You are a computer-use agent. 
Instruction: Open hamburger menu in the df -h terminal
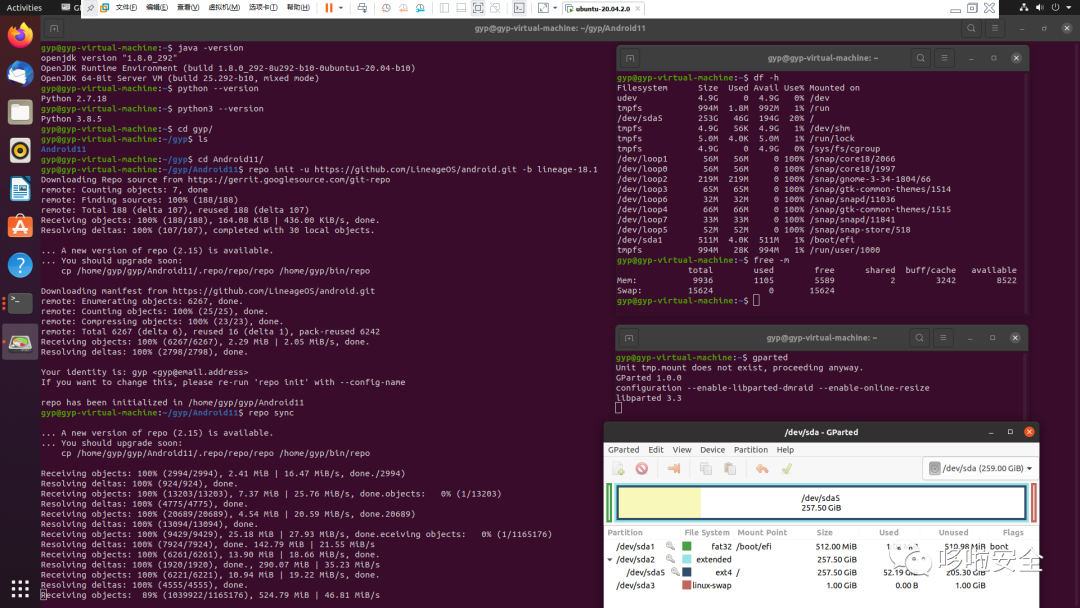(x=944, y=58)
